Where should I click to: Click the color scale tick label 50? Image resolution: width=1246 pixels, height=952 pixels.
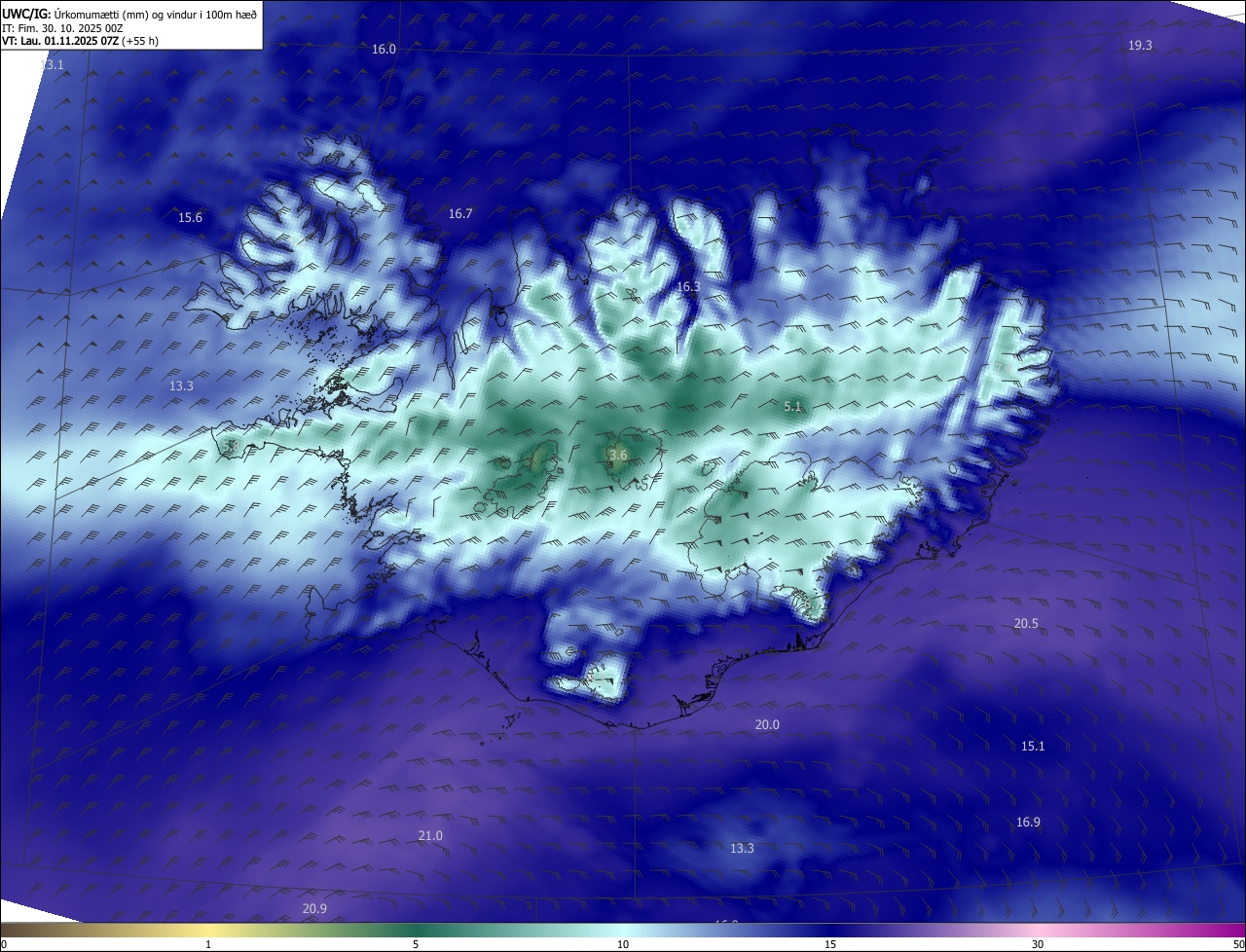pyautogui.click(x=1238, y=944)
